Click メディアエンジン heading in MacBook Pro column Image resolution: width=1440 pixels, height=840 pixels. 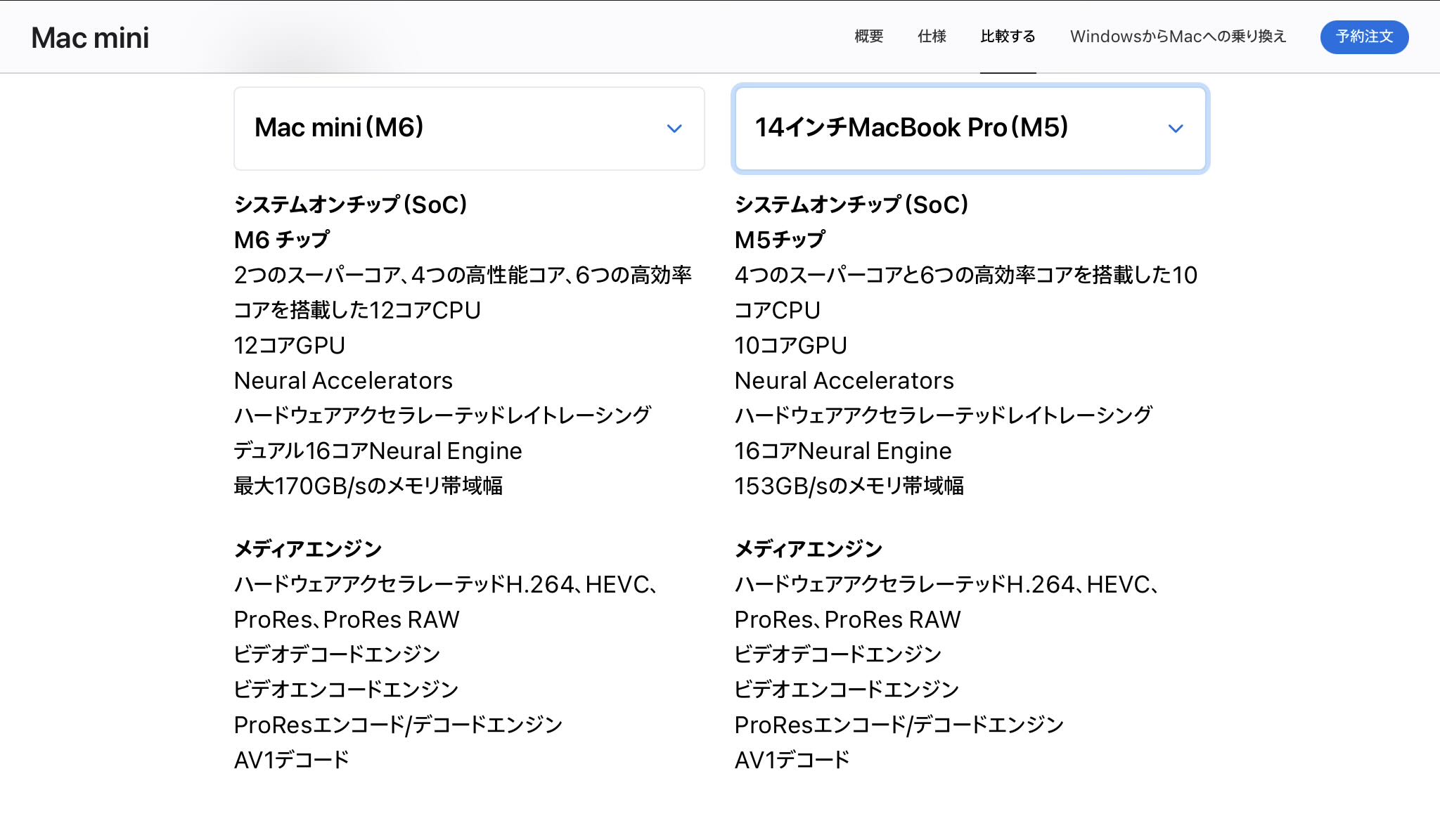click(x=809, y=549)
